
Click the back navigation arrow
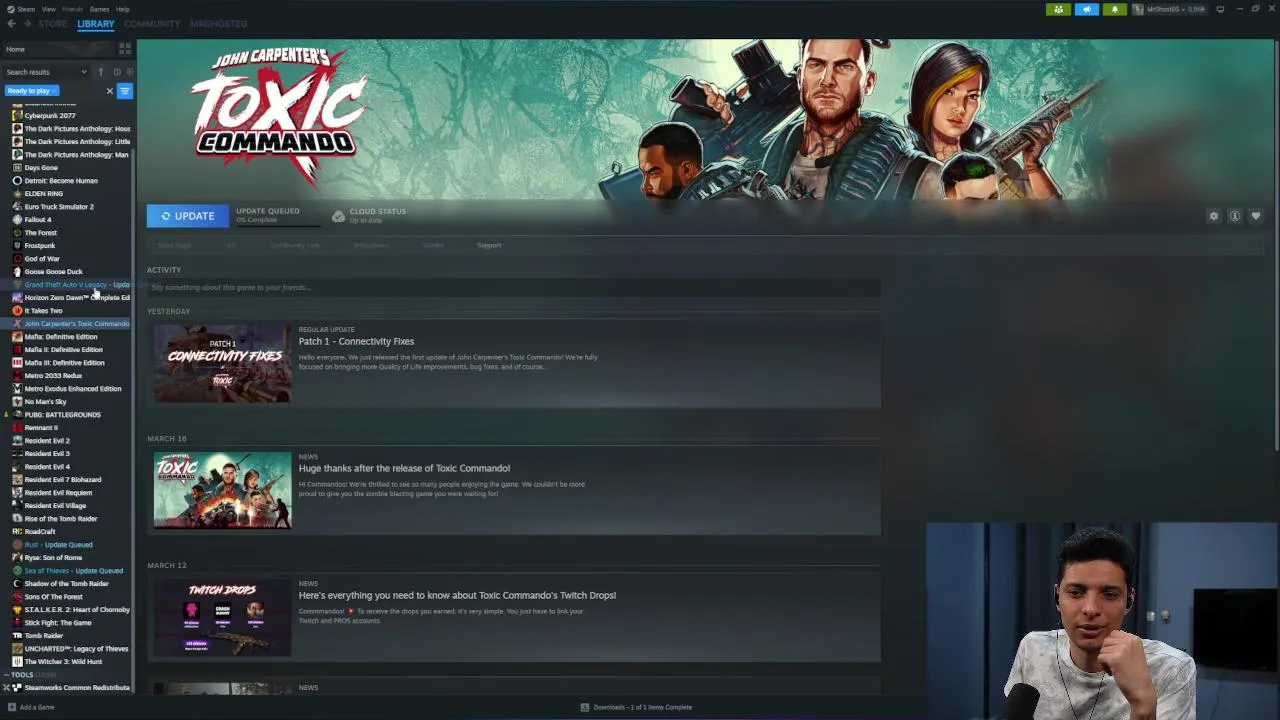click(x=11, y=24)
